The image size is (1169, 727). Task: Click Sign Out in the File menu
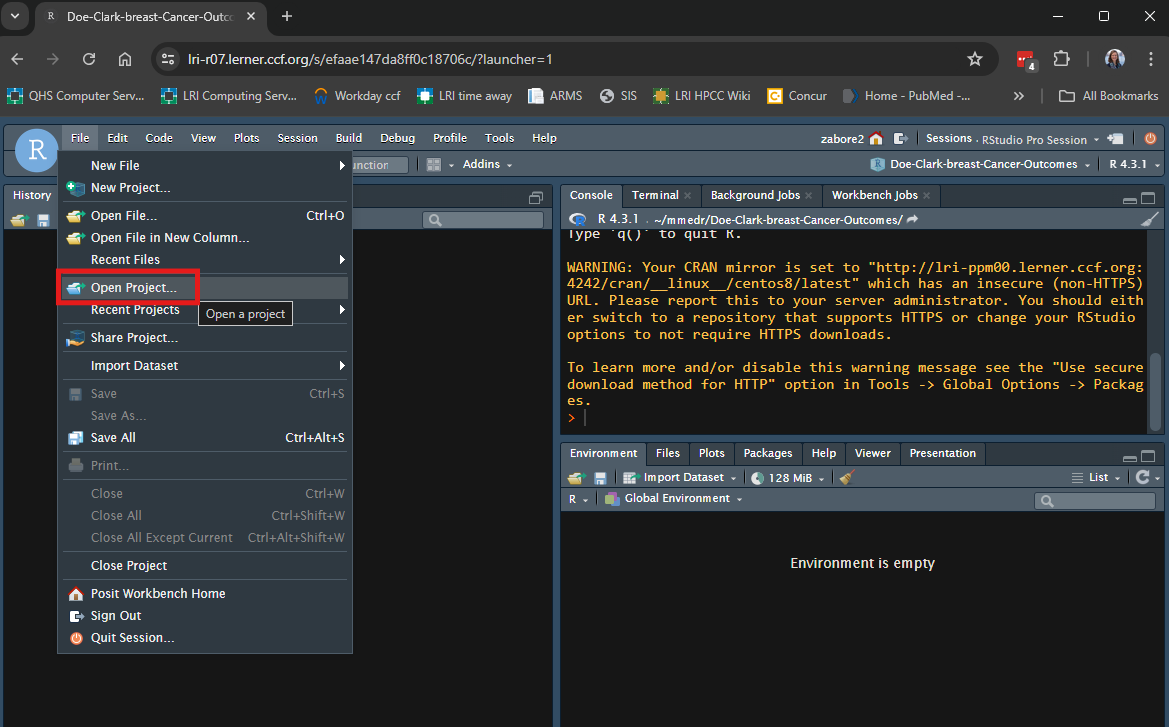(x=203, y=616)
